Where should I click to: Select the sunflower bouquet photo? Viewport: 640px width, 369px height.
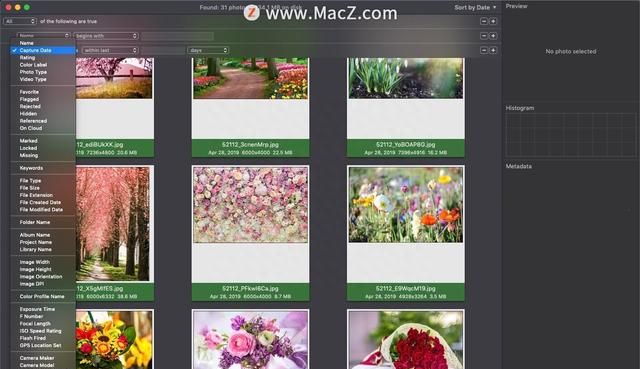click(x=114, y=340)
